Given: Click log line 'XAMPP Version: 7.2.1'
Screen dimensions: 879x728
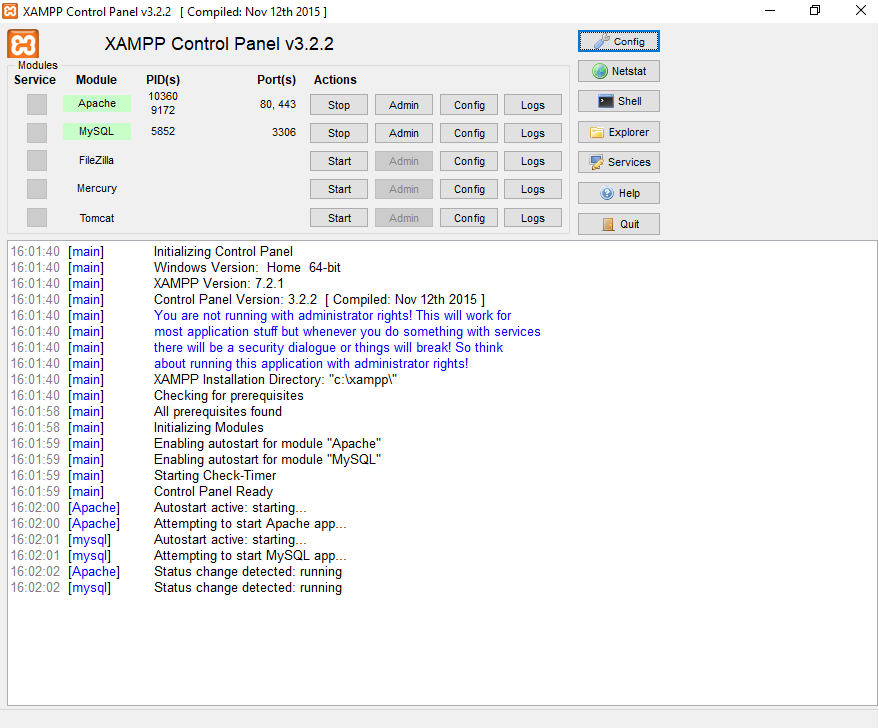Looking at the screenshot, I should [x=219, y=284].
